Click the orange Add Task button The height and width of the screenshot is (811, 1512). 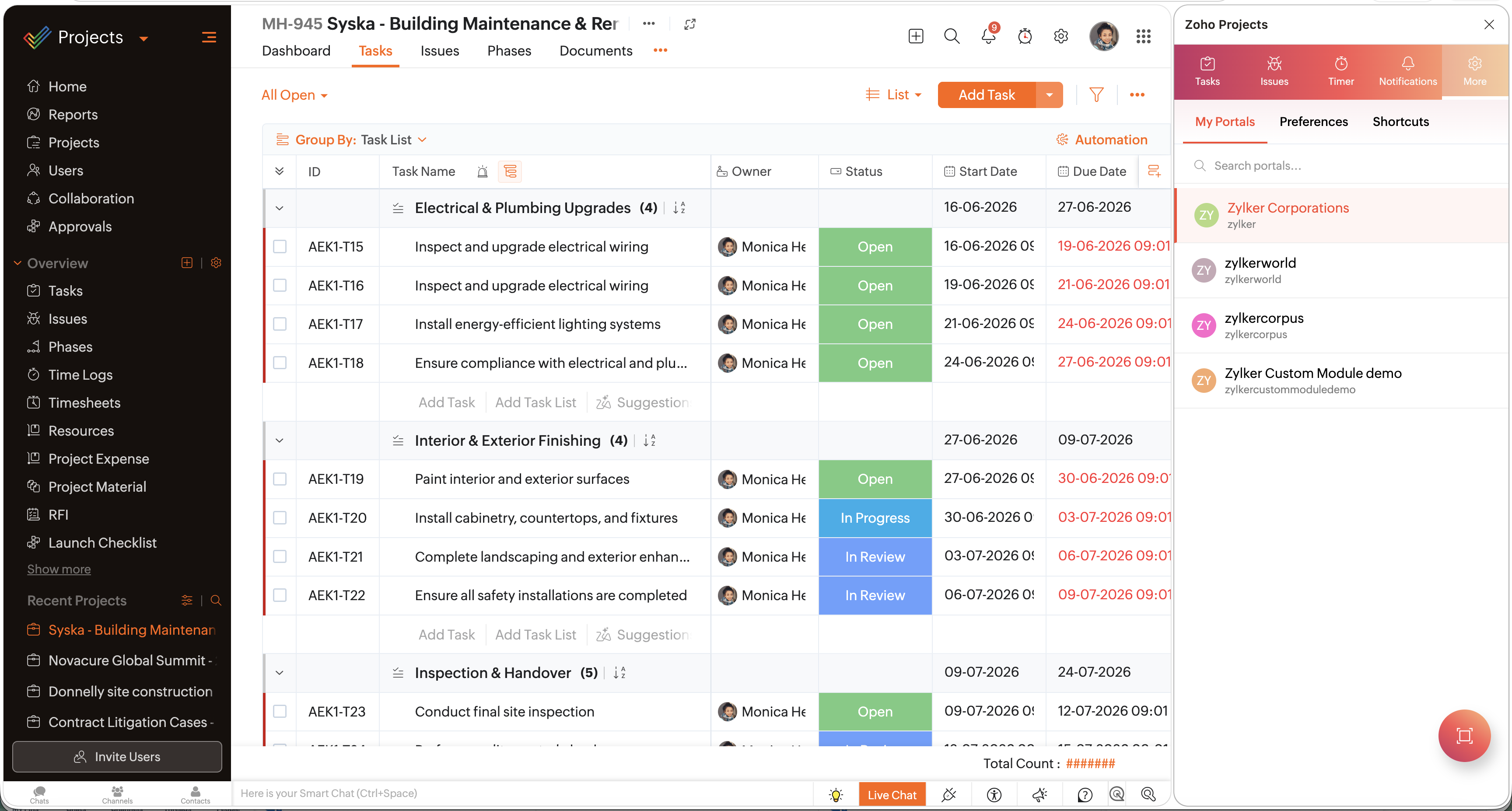[x=987, y=94]
